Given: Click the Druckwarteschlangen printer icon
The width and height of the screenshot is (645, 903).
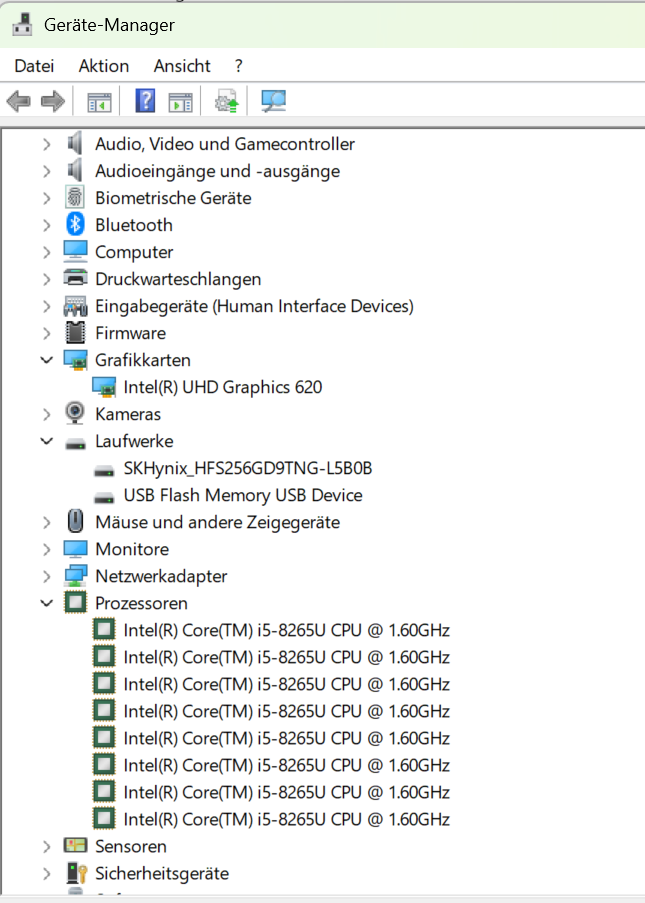Looking at the screenshot, I should (75, 279).
